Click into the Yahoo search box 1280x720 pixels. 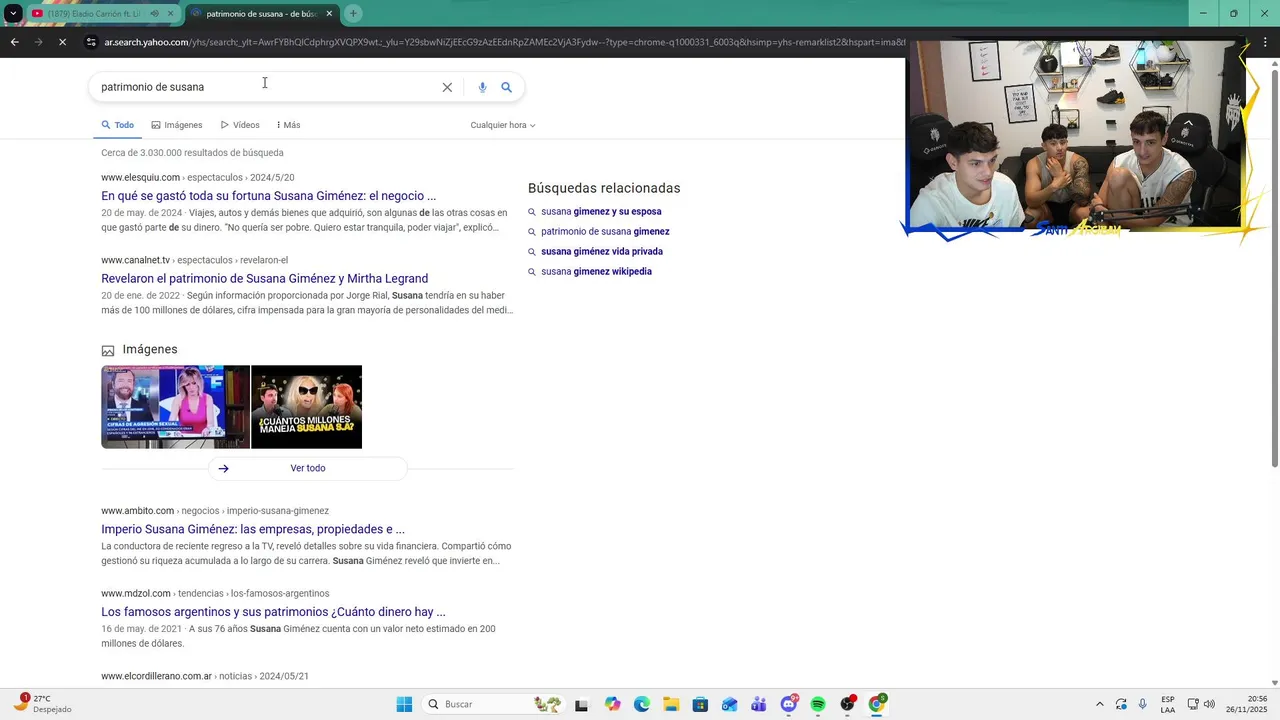pos(265,87)
